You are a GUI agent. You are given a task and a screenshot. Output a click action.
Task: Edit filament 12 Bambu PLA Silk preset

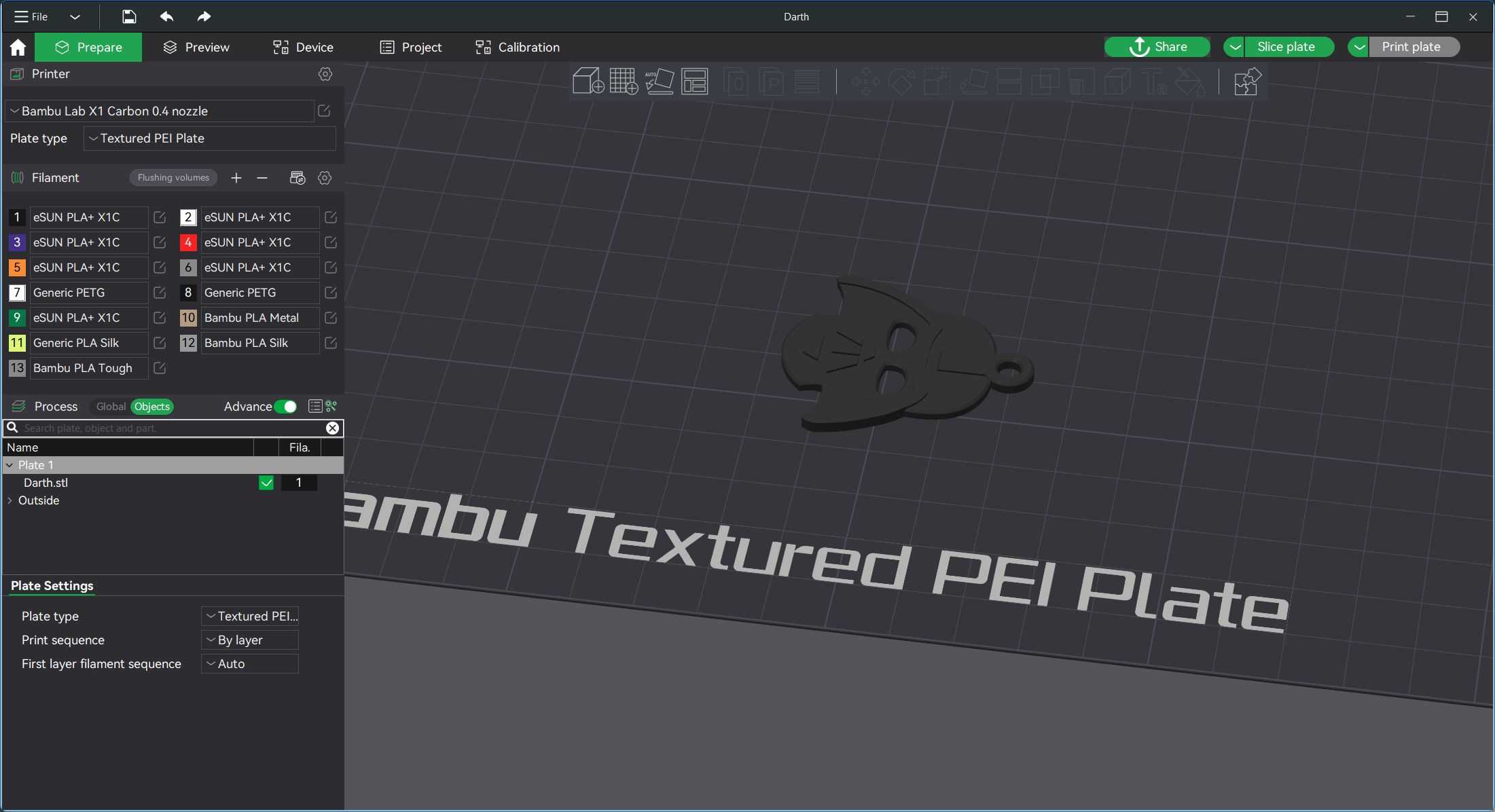(x=331, y=343)
